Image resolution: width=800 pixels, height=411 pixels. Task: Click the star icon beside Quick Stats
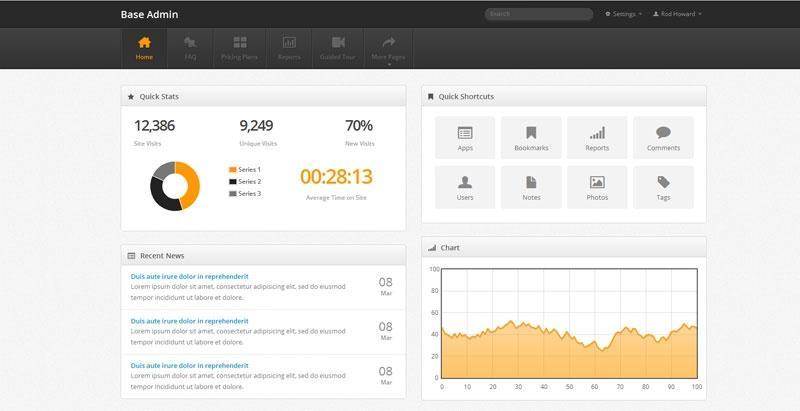pyautogui.click(x=131, y=96)
